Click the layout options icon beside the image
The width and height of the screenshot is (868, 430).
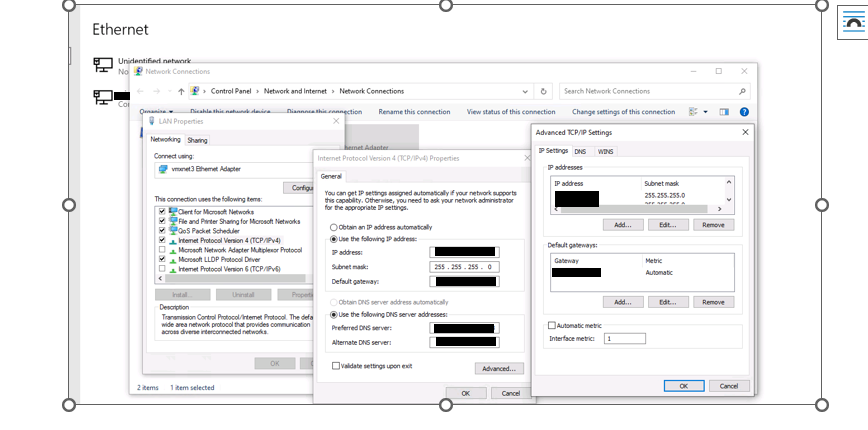pyautogui.click(x=852, y=22)
